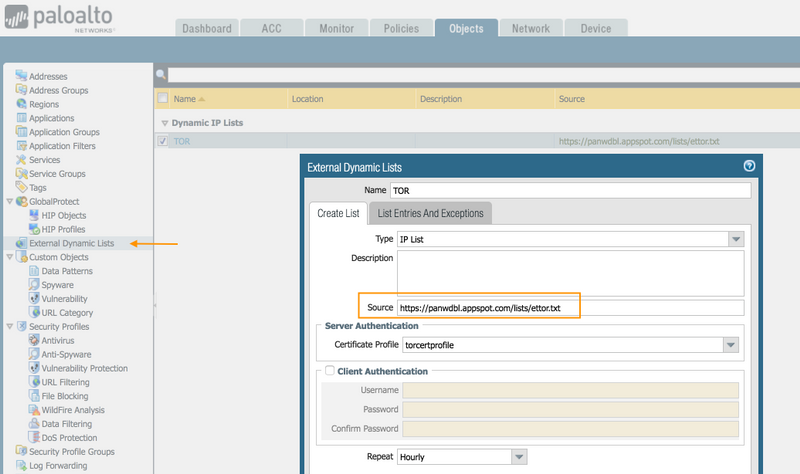
Task: Open External Dynamic Lists in sidebar
Action: pyautogui.click(x=71, y=243)
